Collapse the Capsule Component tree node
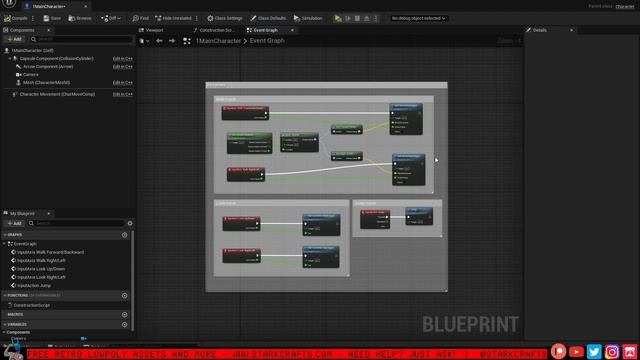The height and width of the screenshot is (360, 640). point(10,59)
